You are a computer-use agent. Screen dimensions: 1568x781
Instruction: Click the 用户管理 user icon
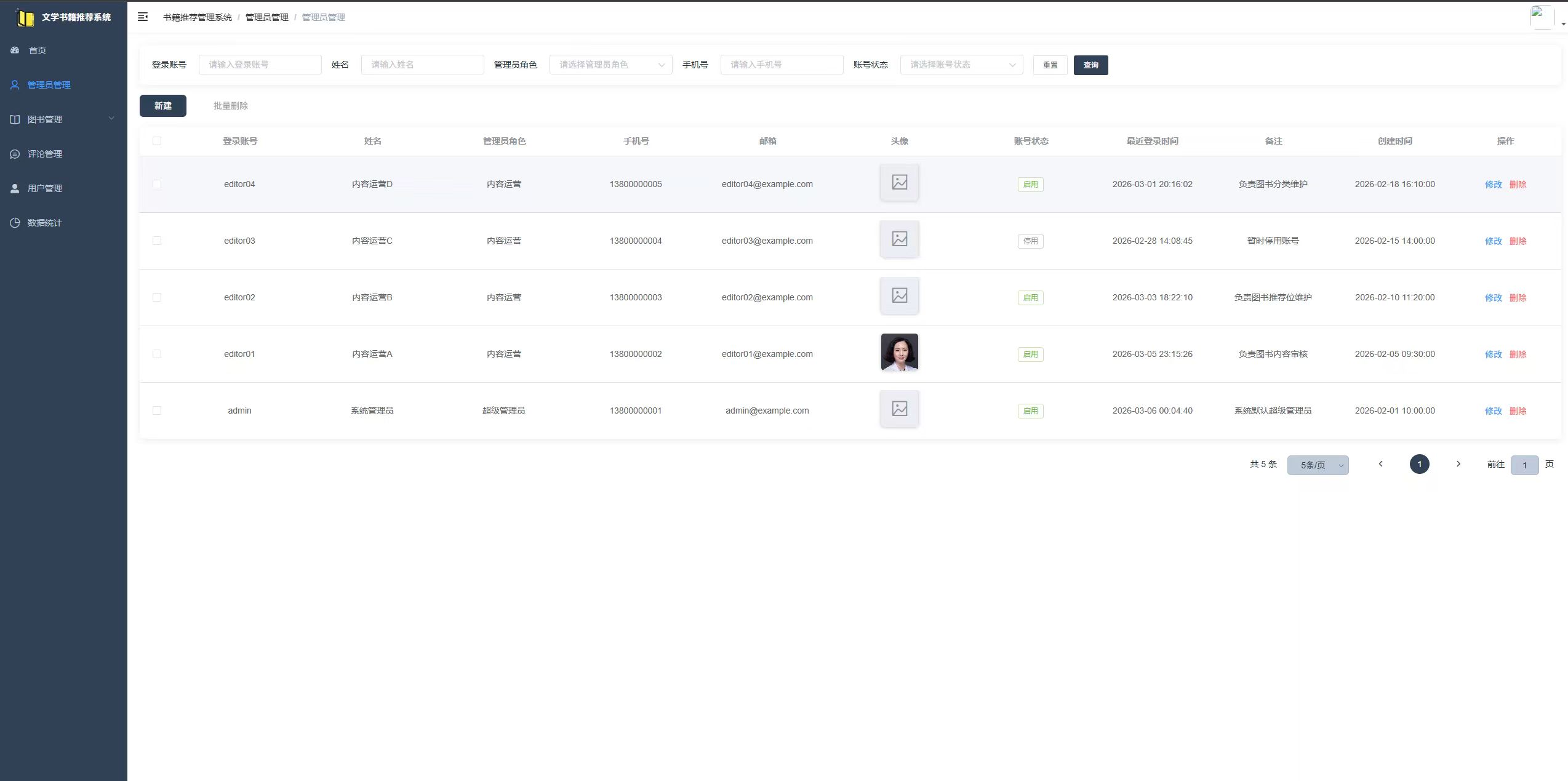pos(15,188)
